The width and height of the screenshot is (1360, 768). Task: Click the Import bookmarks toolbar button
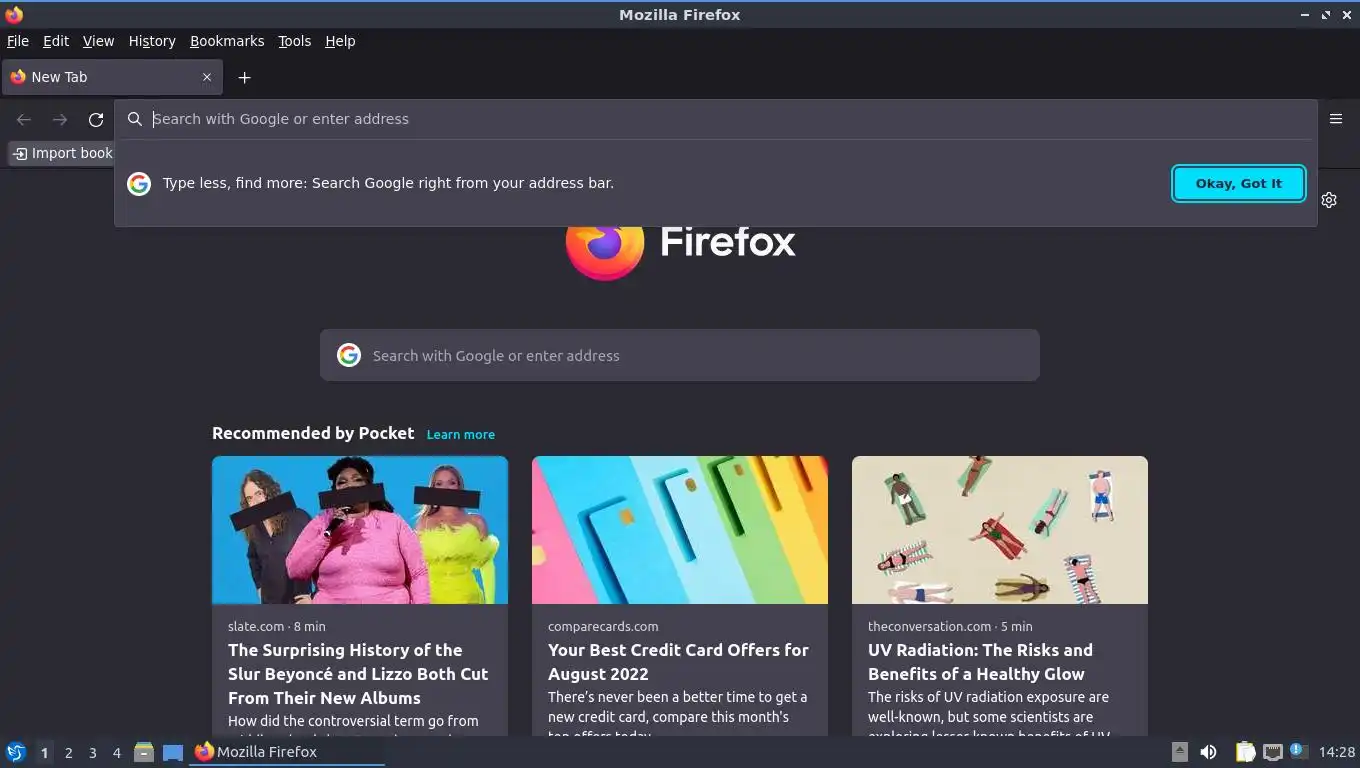[62, 153]
